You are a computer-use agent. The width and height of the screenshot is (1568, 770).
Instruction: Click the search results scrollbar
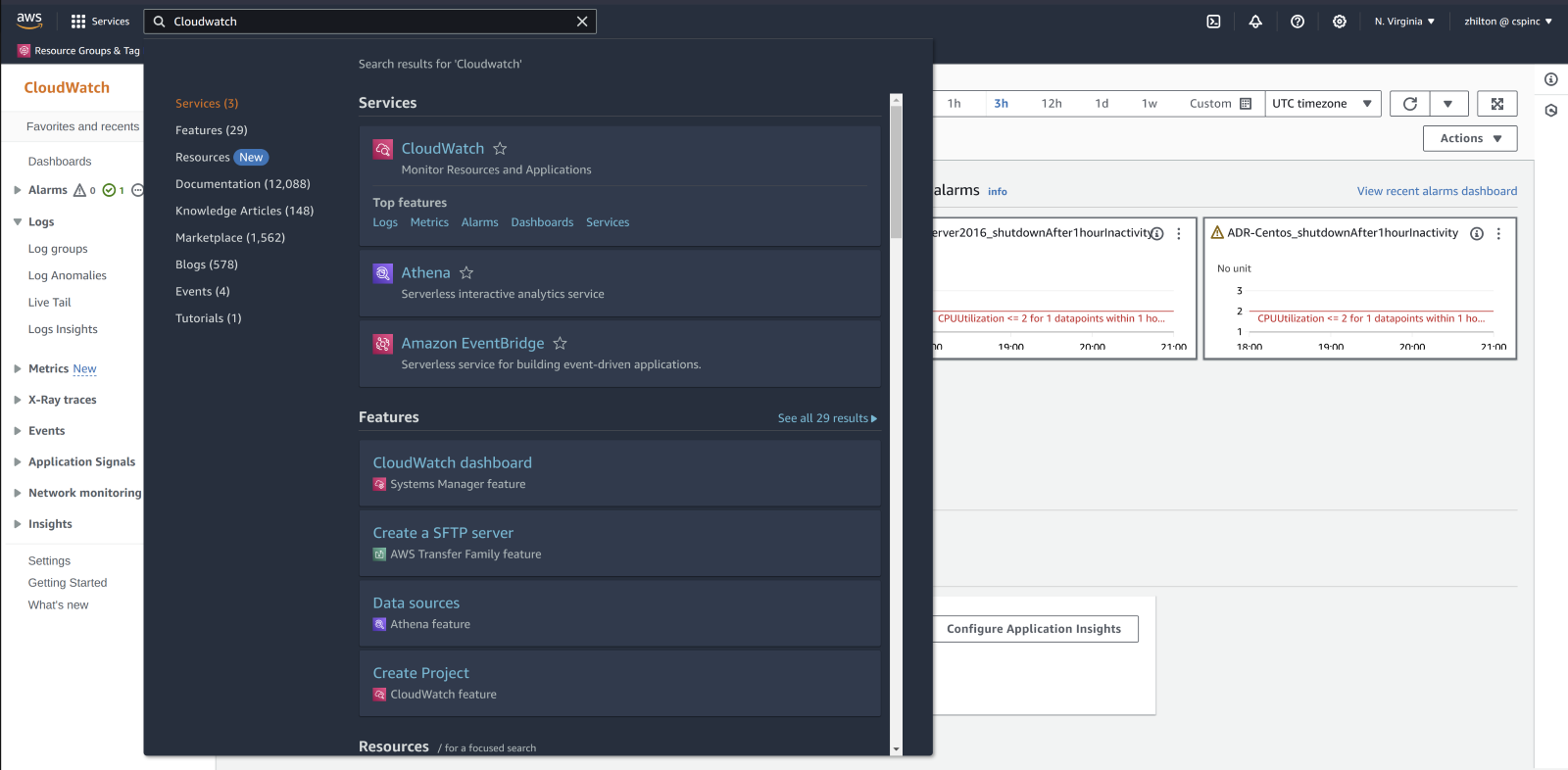896,171
